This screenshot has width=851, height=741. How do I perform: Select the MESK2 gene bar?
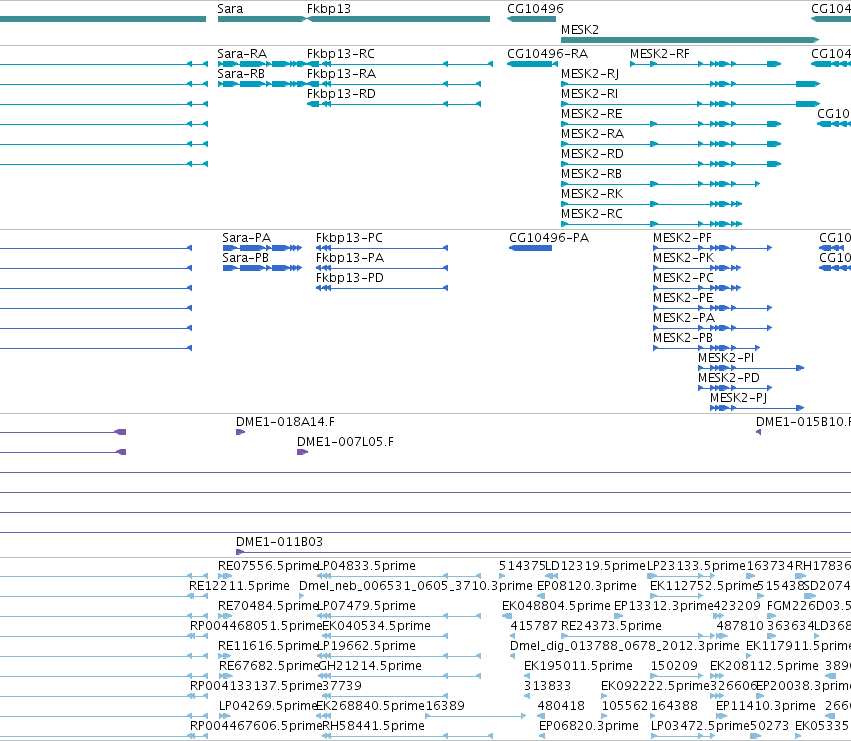(x=690, y=40)
